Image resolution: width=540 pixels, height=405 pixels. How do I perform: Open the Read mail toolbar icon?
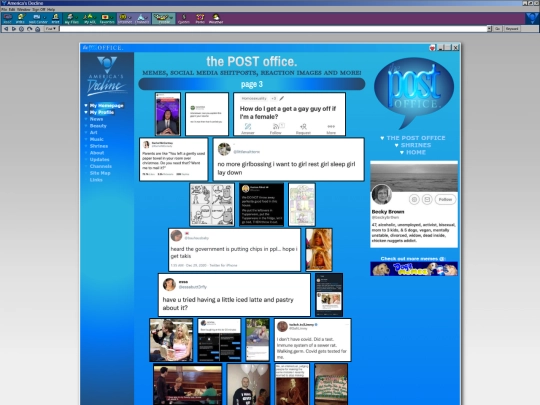click(x=8, y=19)
